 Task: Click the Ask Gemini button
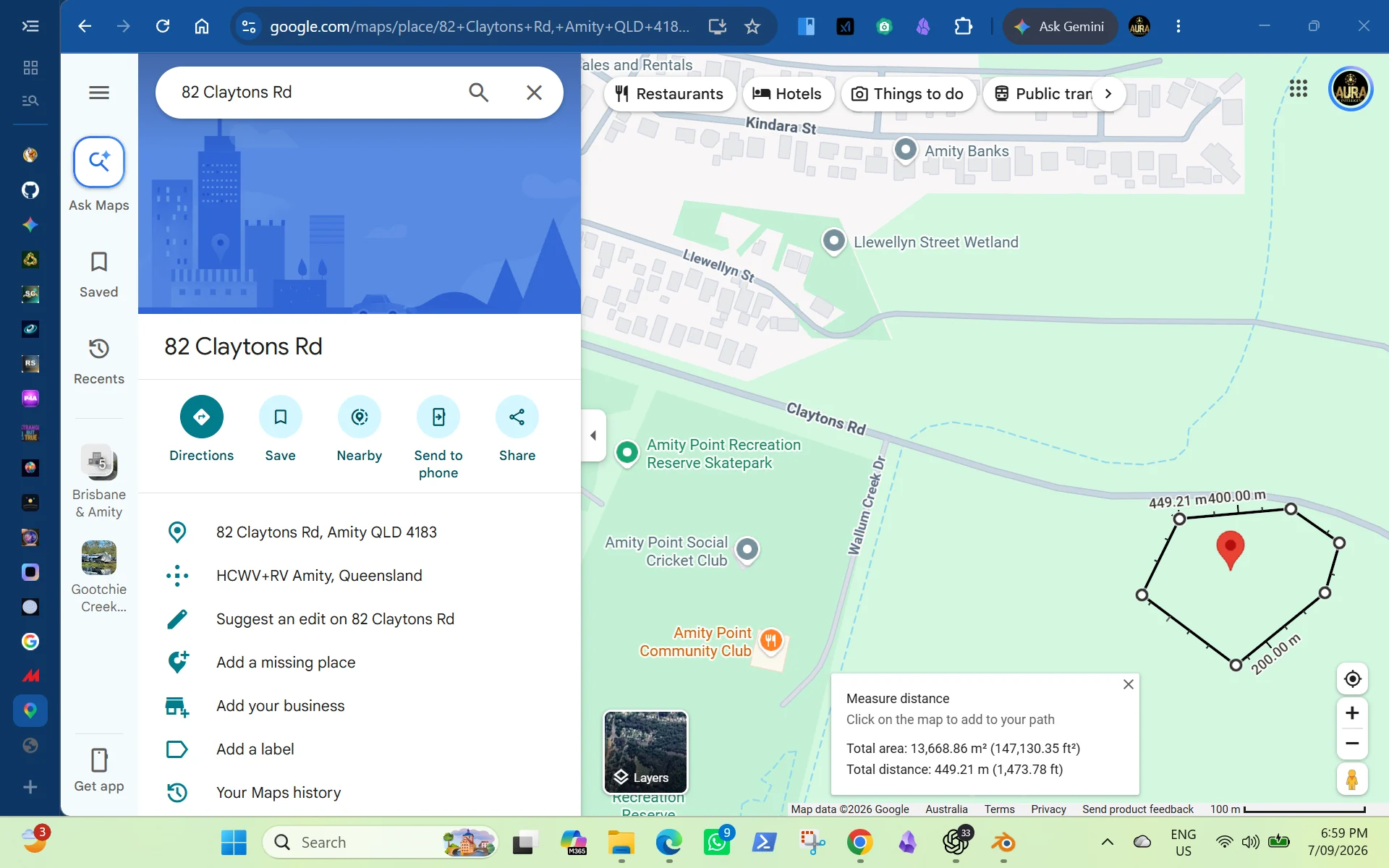click(1060, 27)
